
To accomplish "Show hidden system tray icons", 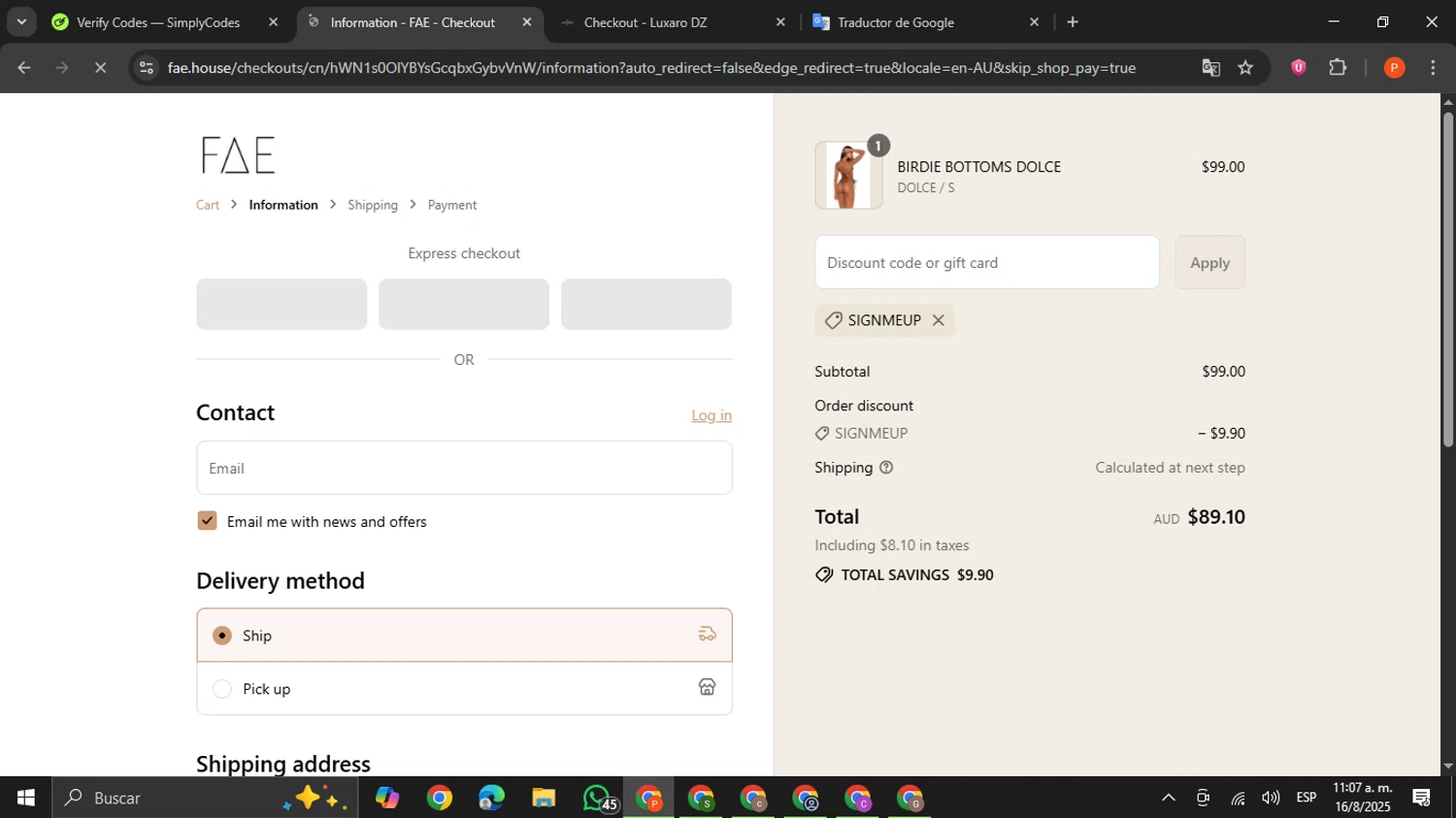I will [1169, 798].
